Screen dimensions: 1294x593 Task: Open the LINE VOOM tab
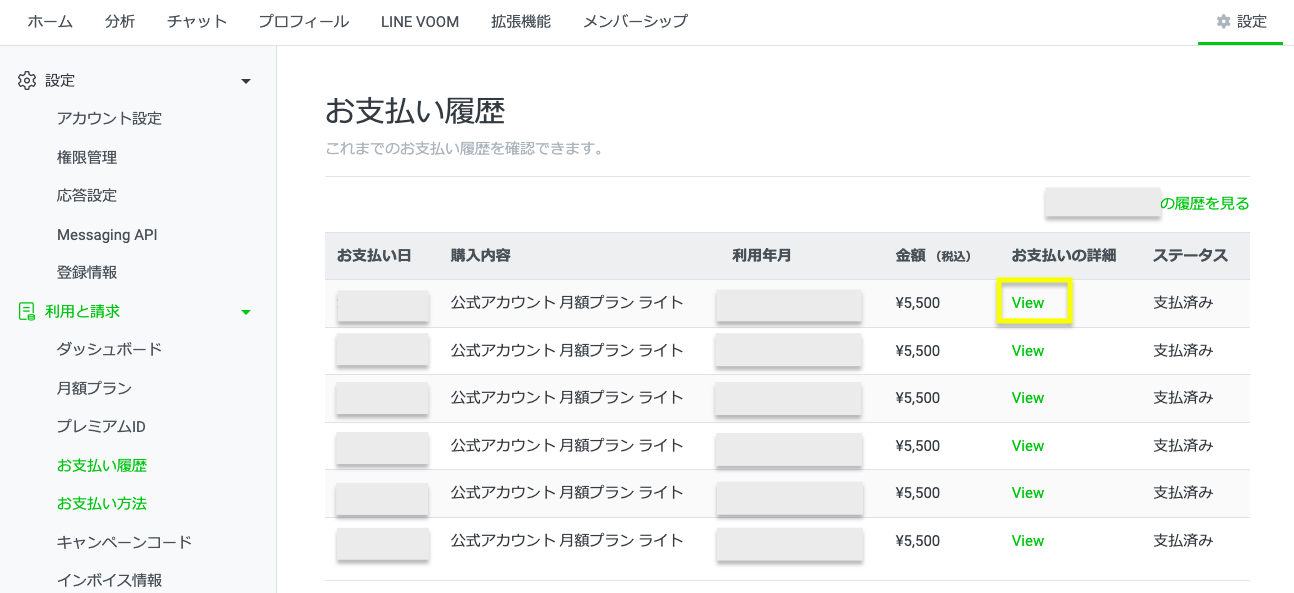pyautogui.click(x=419, y=20)
